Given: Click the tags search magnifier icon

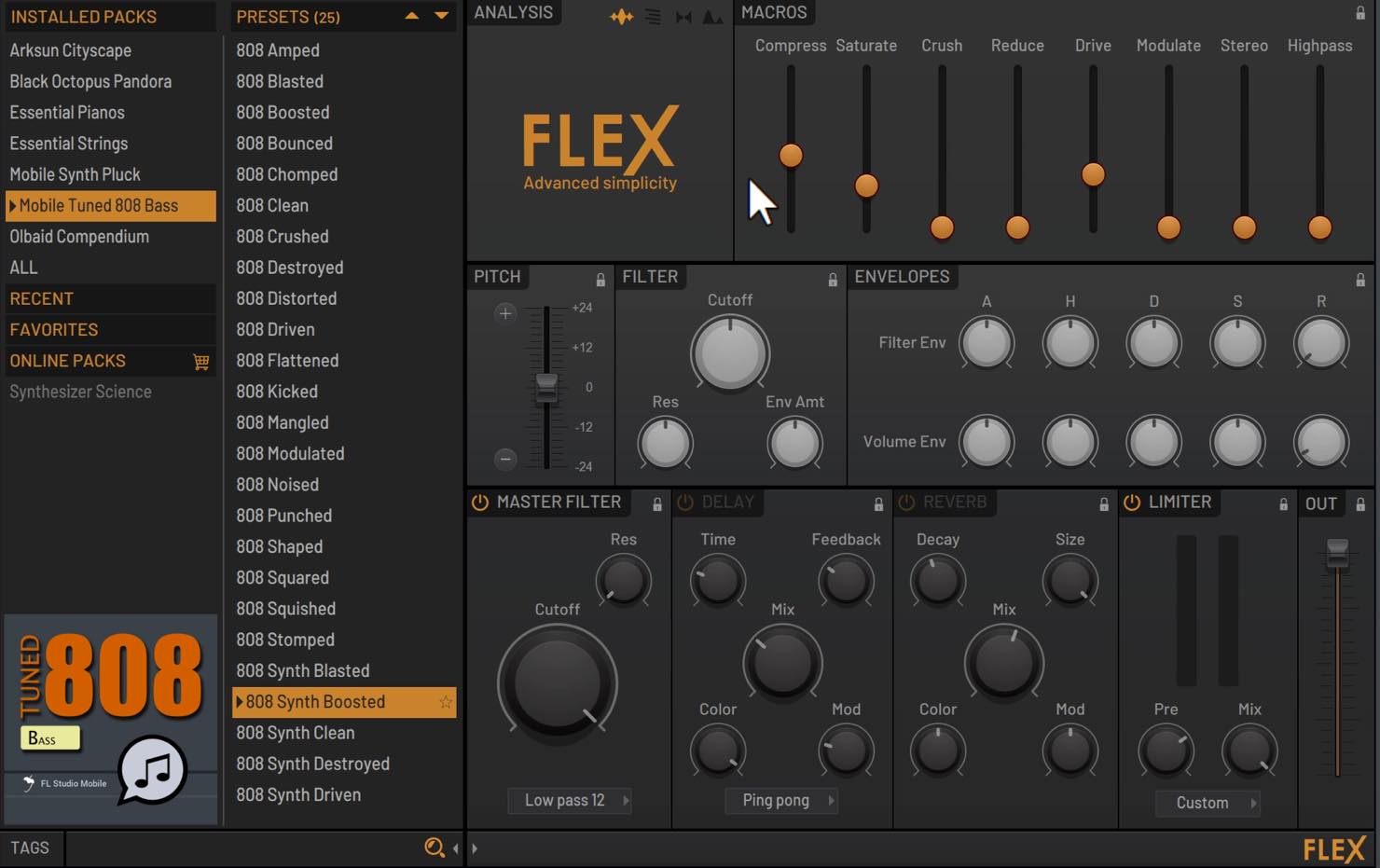Looking at the screenshot, I should (435, 847).
